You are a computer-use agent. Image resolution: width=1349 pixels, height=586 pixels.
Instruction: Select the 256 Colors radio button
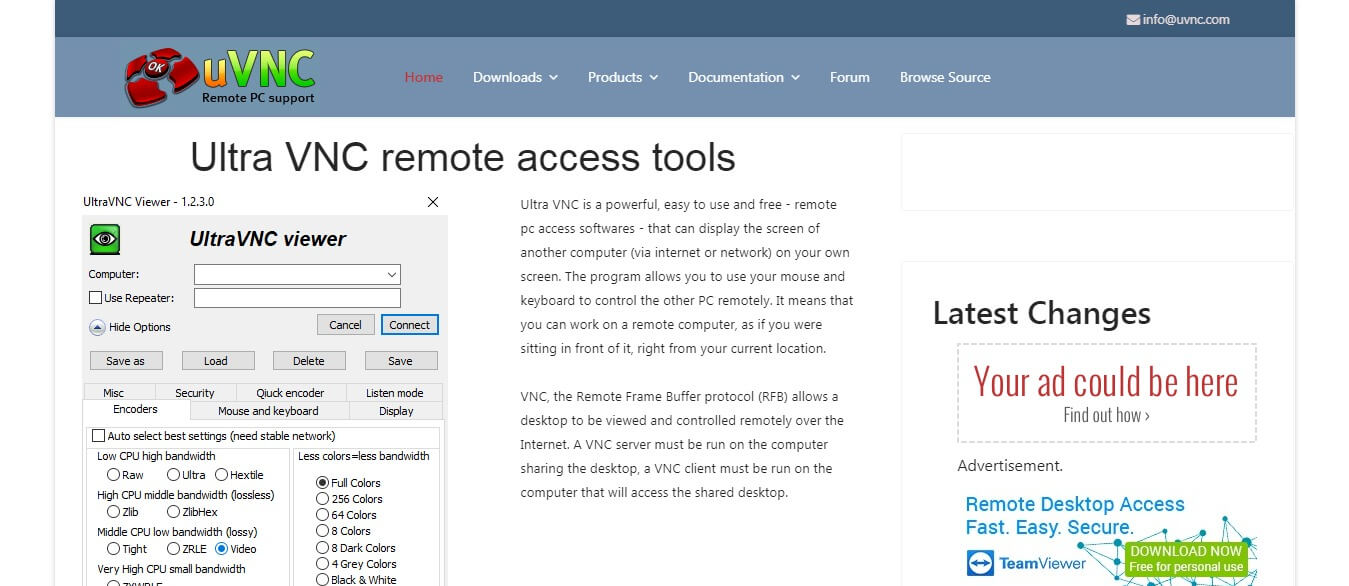coord(322,499)
